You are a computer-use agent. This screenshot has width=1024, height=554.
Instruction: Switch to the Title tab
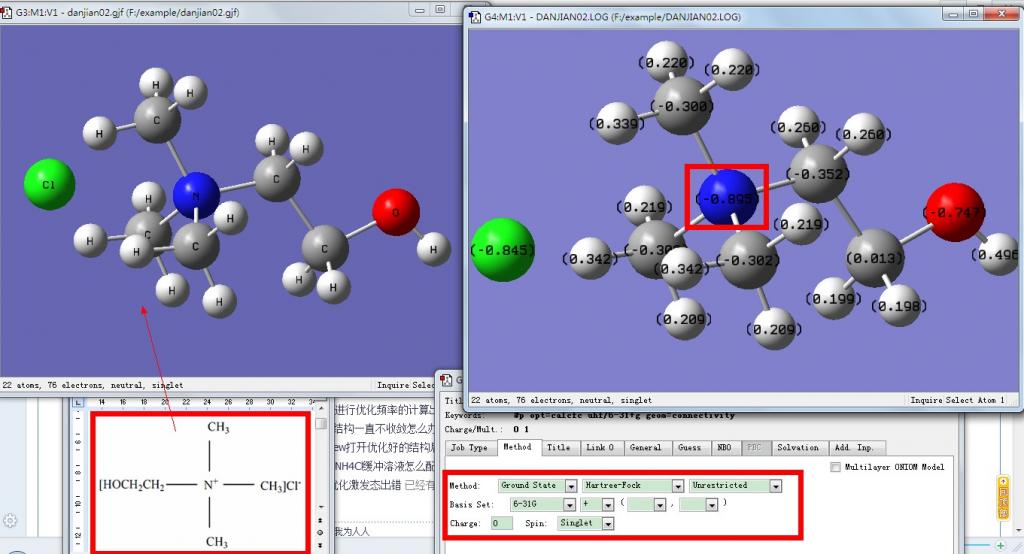click(558, 448)
